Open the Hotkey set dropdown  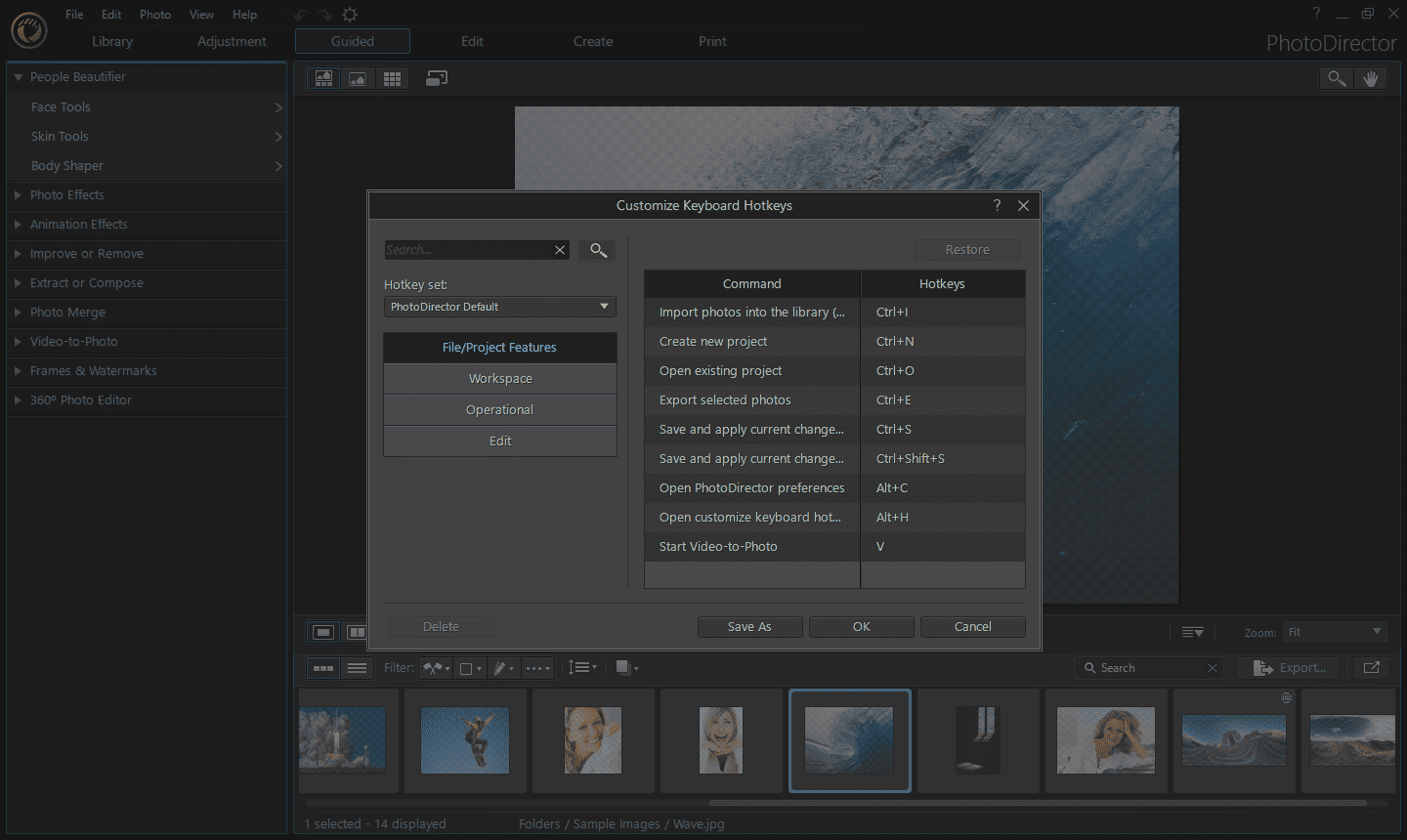click(x=499, y=307)
